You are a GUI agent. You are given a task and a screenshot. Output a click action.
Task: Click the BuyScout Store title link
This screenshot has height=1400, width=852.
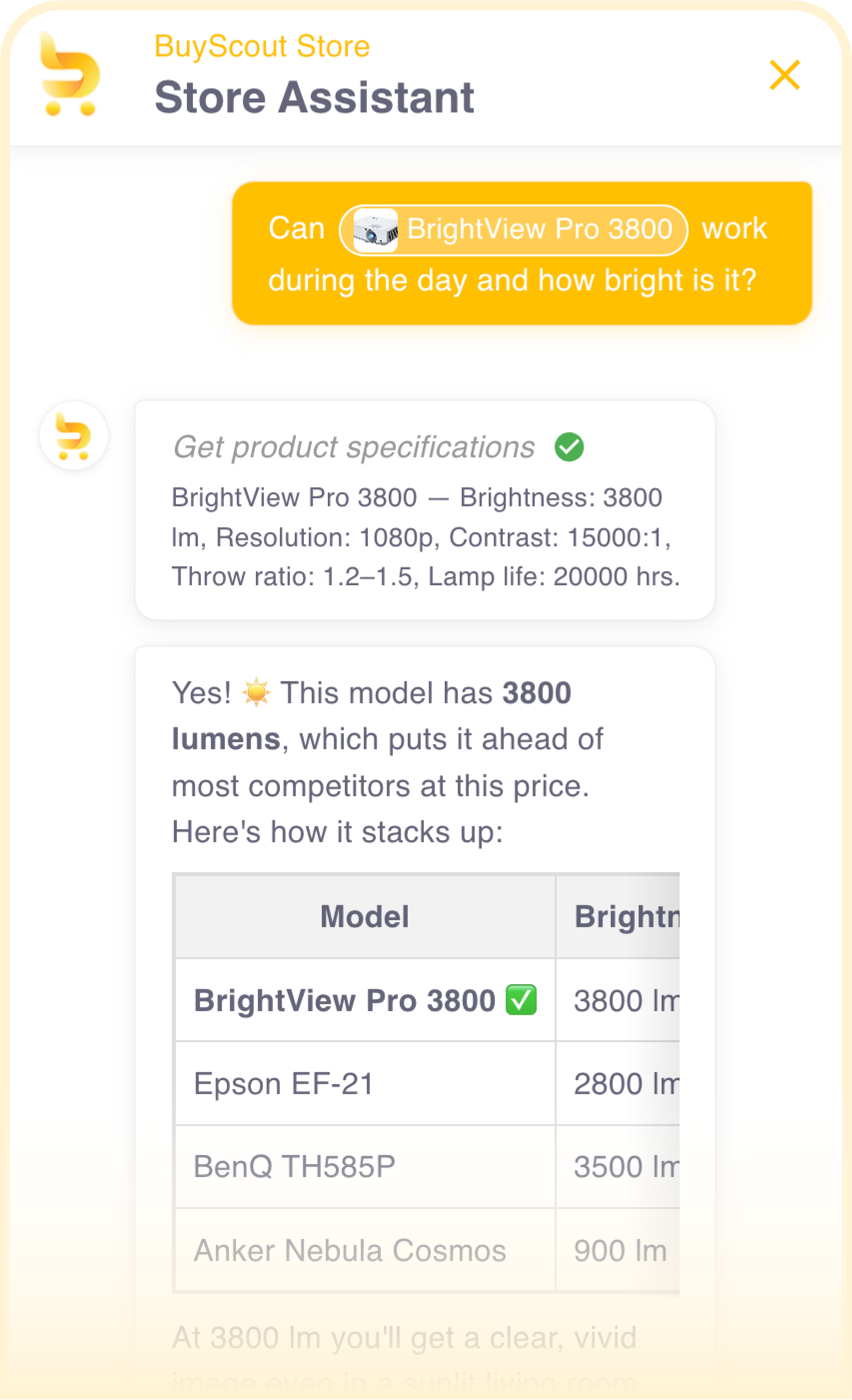pos(262,46)
